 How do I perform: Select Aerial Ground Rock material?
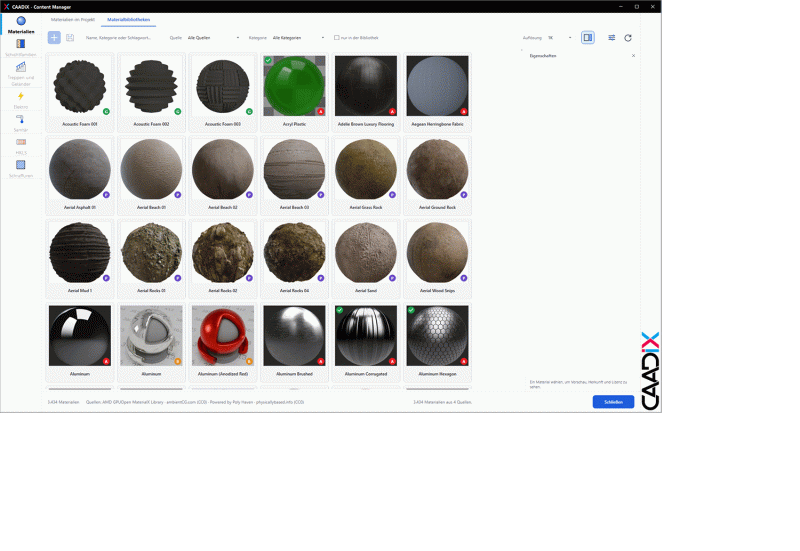click(x=437, y=175)
